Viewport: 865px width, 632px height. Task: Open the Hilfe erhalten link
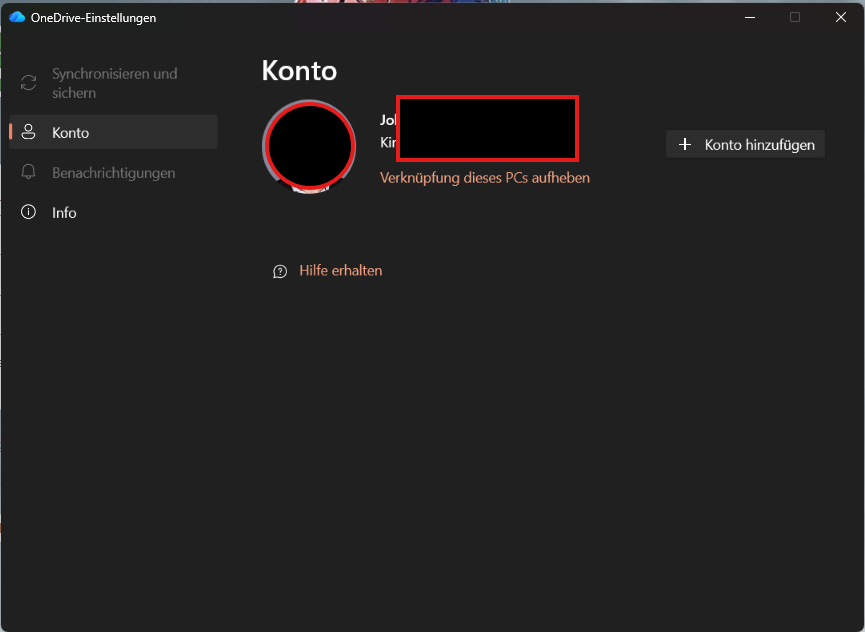[340, 270]
